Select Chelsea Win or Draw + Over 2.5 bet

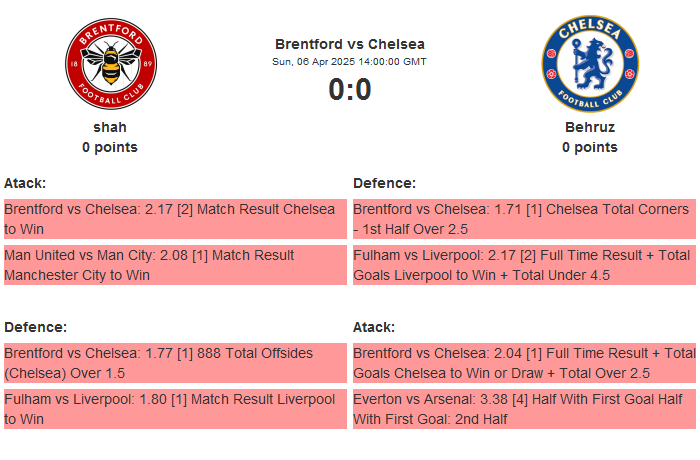(x=524, y=363)
